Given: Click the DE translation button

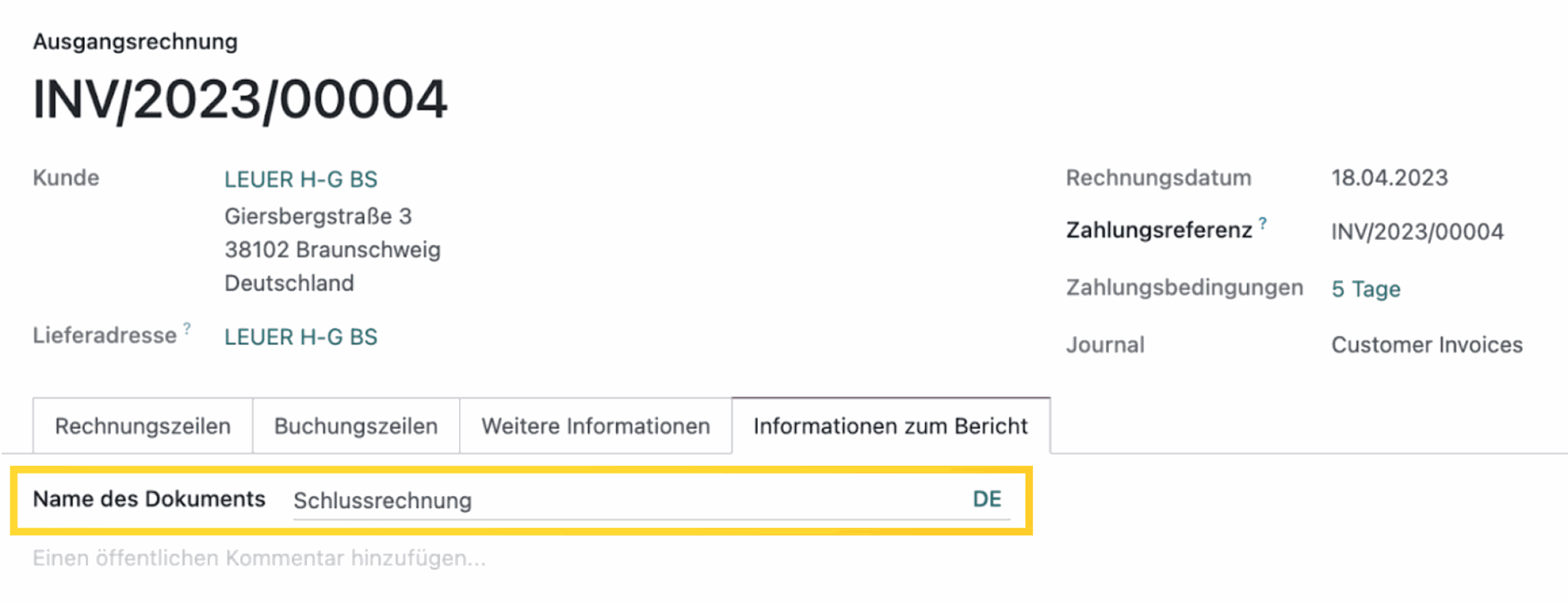Looking at the screenshot, I should 987,500.
